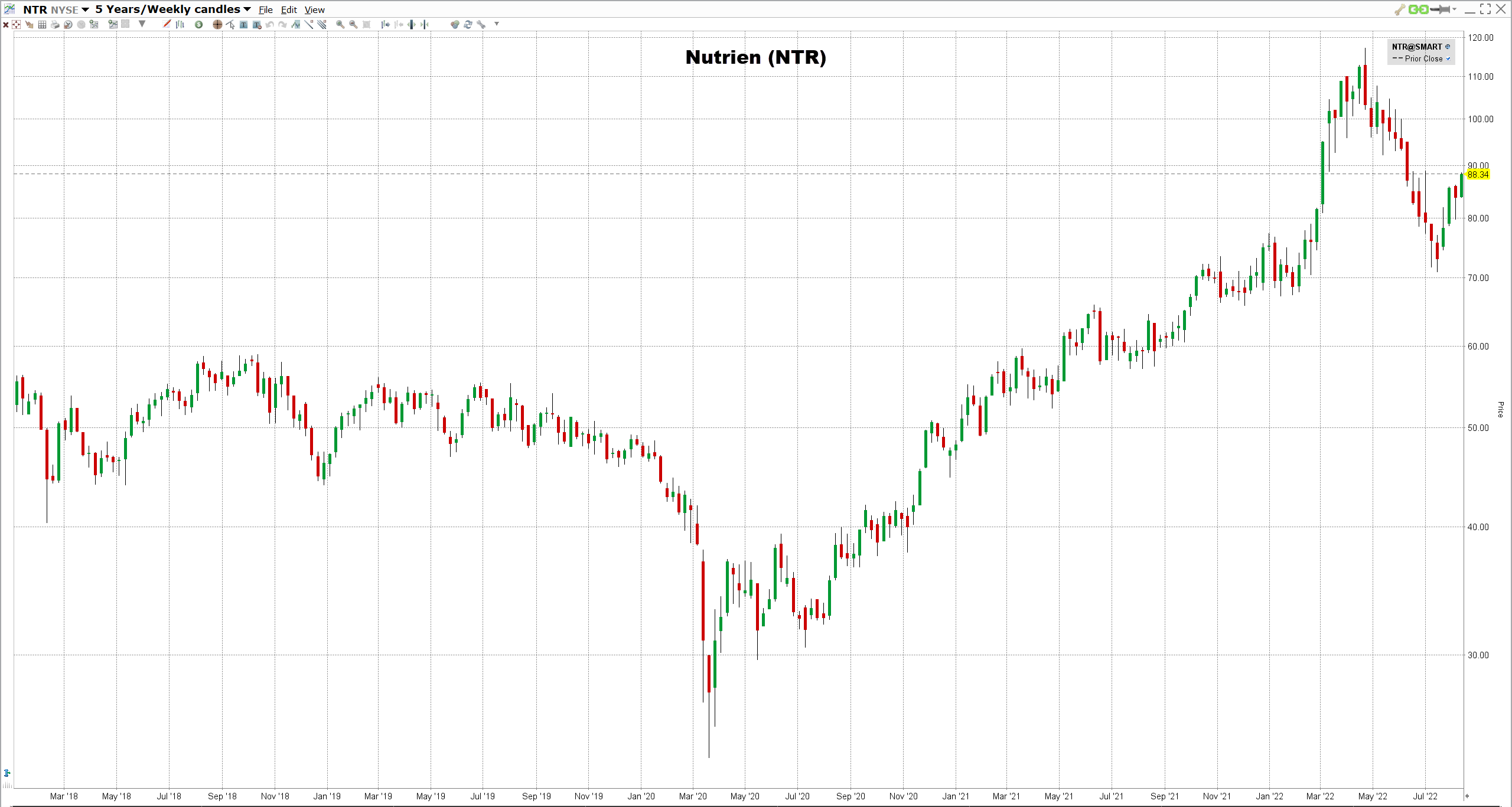Click the green arrows expand bar icon
The width and height of the screenshot is (1512, 807).
pos(411,24)
